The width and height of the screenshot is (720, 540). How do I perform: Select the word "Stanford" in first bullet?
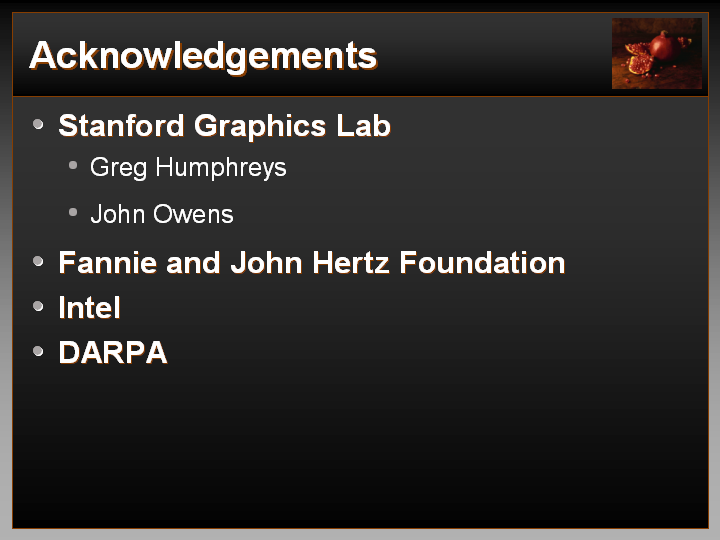(x=122, y=126)
